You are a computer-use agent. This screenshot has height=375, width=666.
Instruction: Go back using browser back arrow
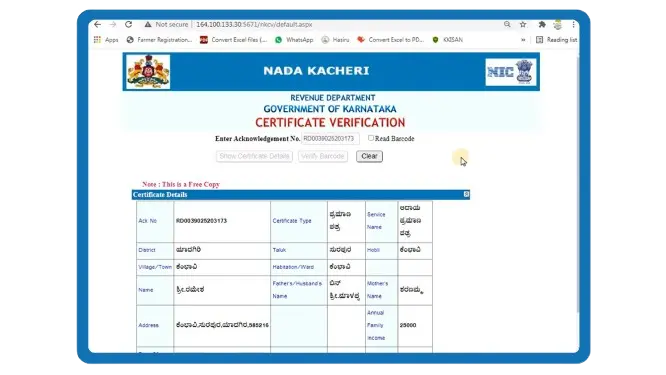point(98,25)
